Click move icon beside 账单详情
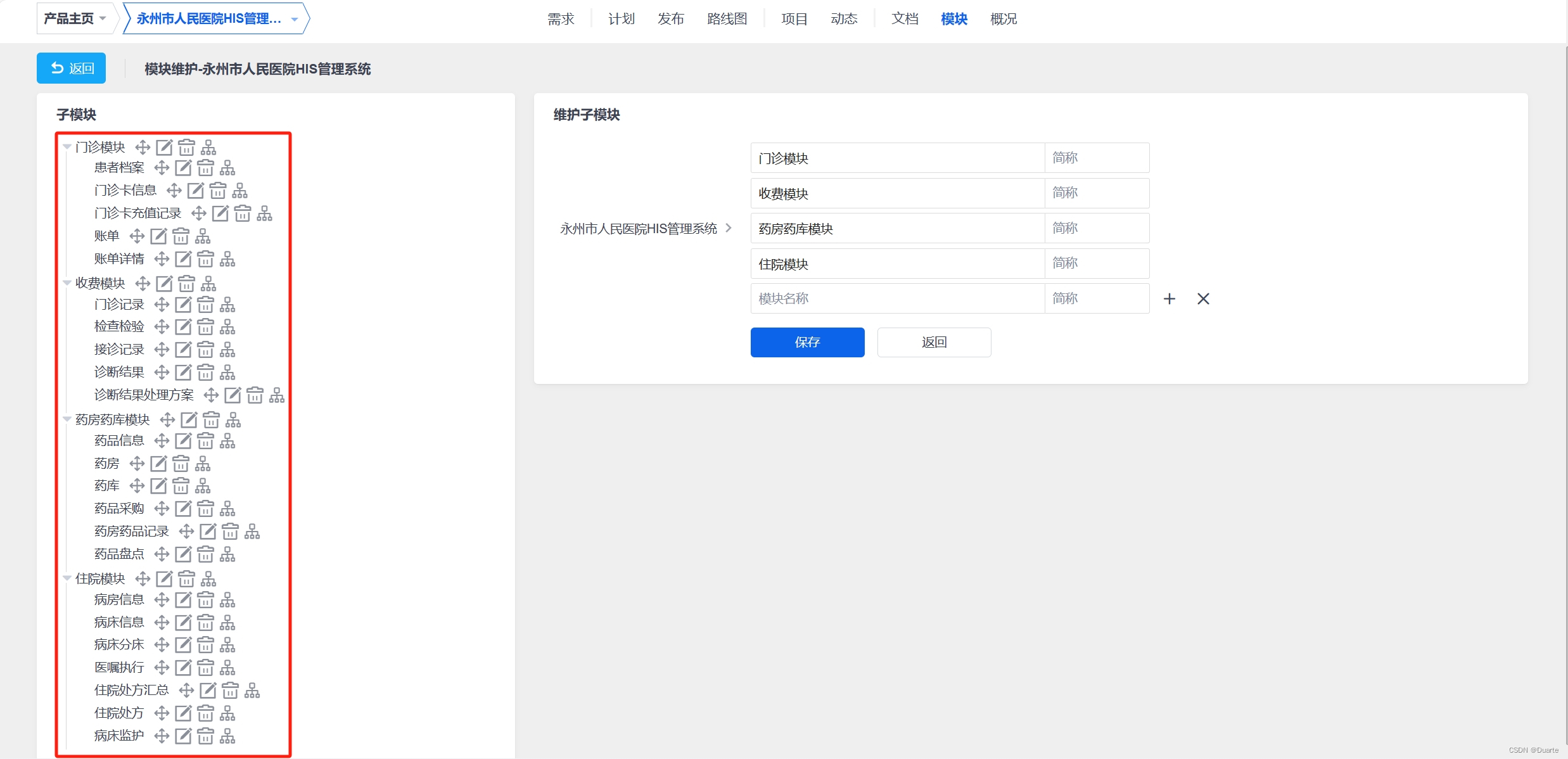This screenshot has height=759, width=1568. click(x=162, y=259)
